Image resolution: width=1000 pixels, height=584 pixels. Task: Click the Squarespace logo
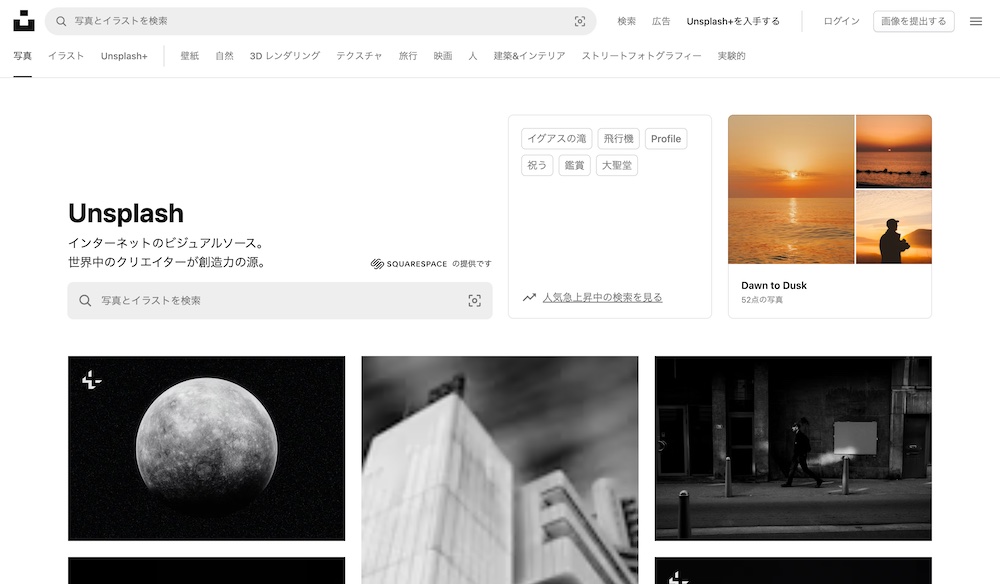click(x=409, y=263)
